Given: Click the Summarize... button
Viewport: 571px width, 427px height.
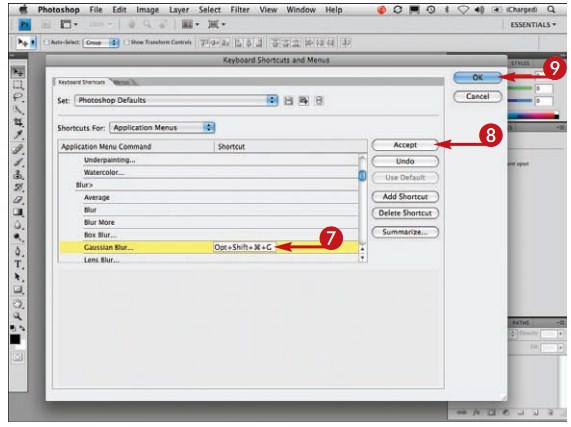Looking at the screenshot, I should [405, 232].
